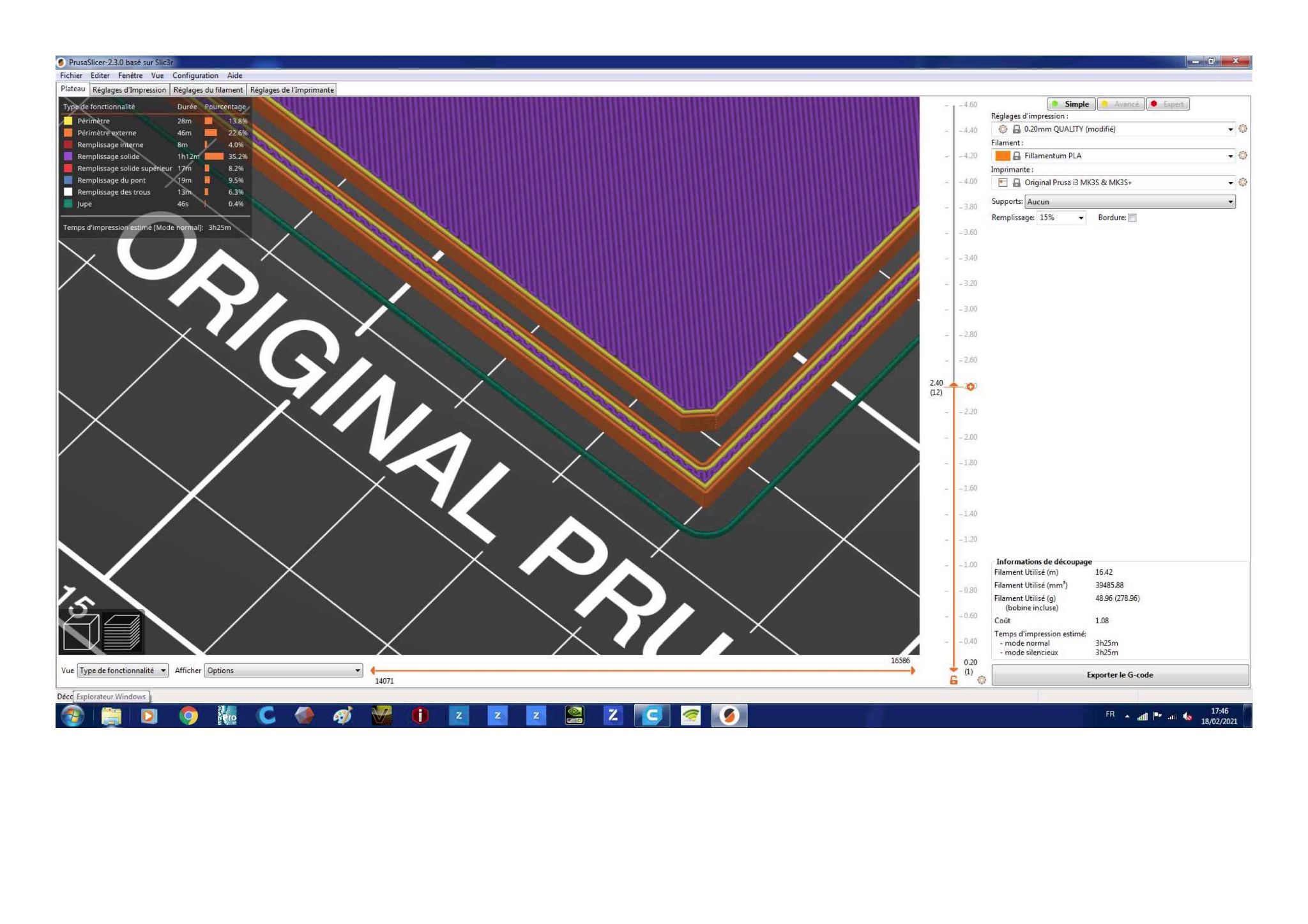Open the Editer menu
This screenshot has width=1308, height=924.
point(100,75)
